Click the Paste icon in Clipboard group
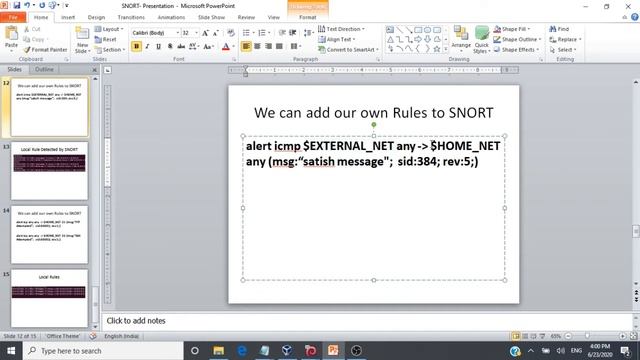Image resolution: width=640 pixels, height=360 pixels. 11,33
